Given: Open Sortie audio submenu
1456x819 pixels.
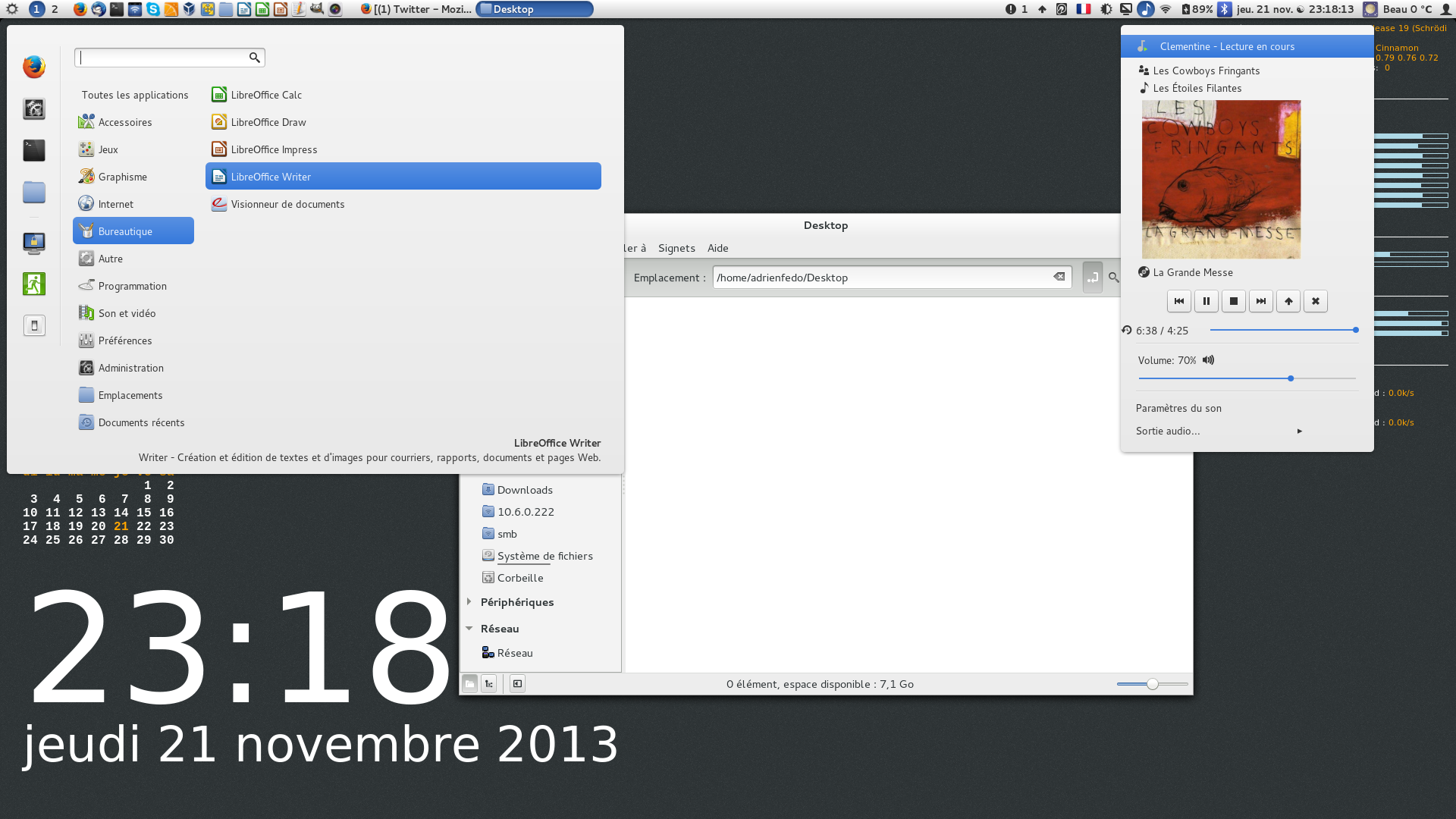Looking at the screenshot, I should (x=1219, y=431).
